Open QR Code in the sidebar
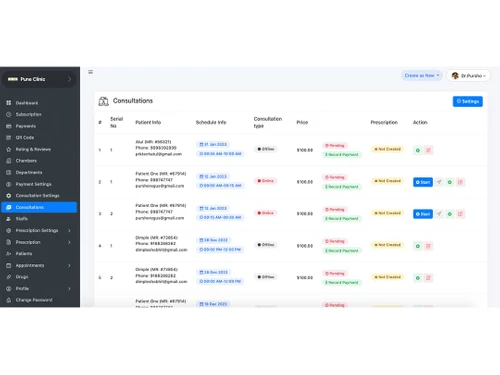The image size is (500, 375). point(25,138)
